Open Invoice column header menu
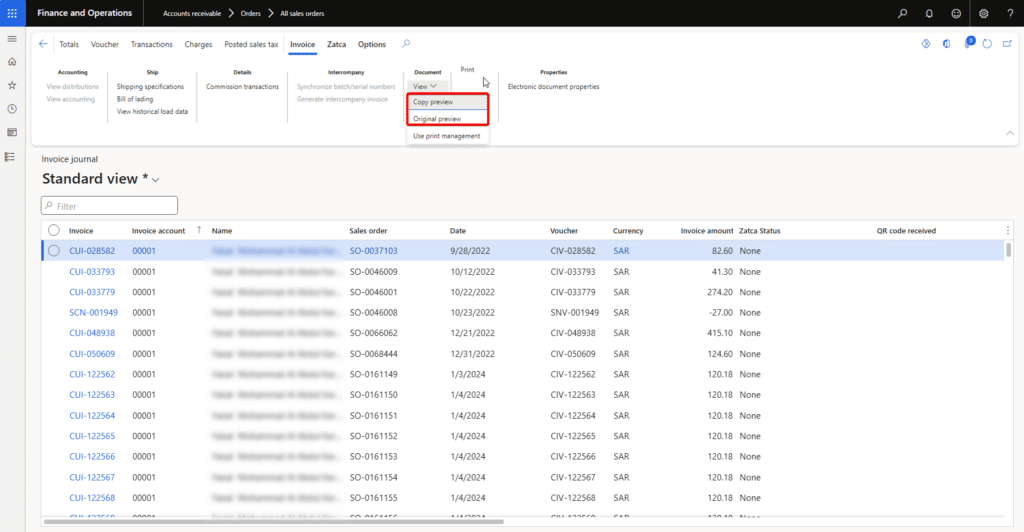 (81, 230)
